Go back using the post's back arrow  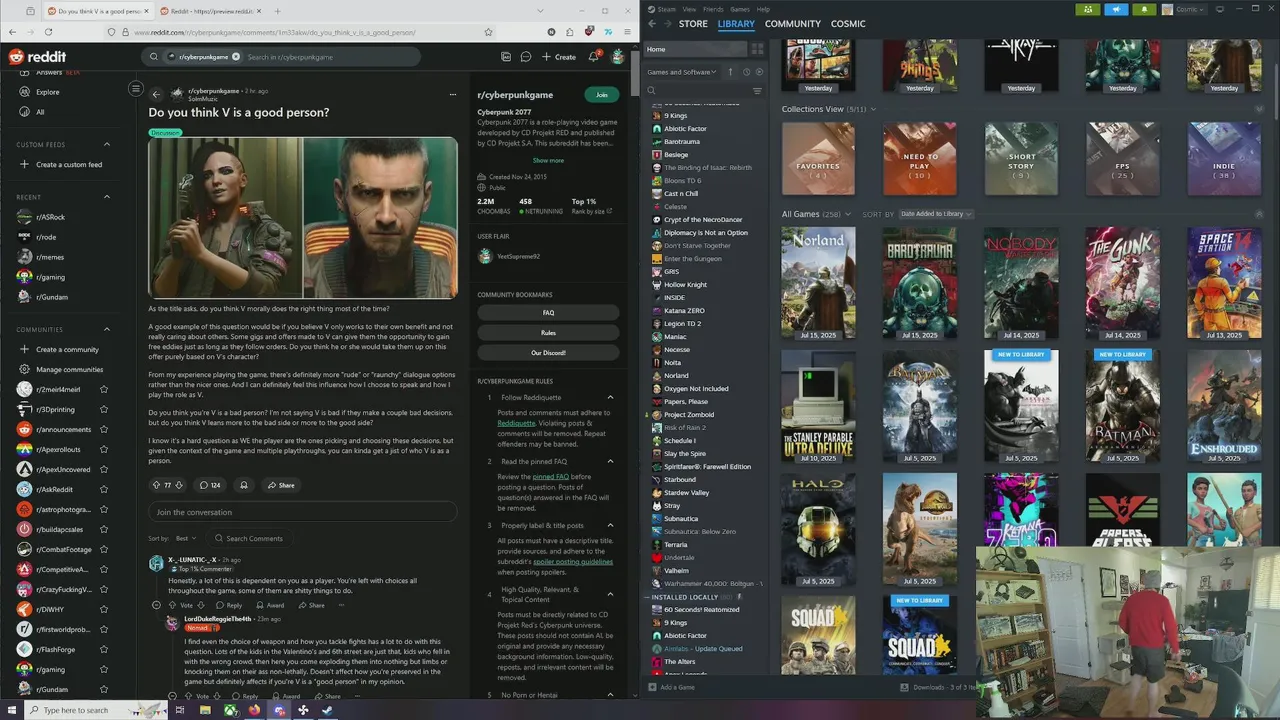(x=156, y=94)
